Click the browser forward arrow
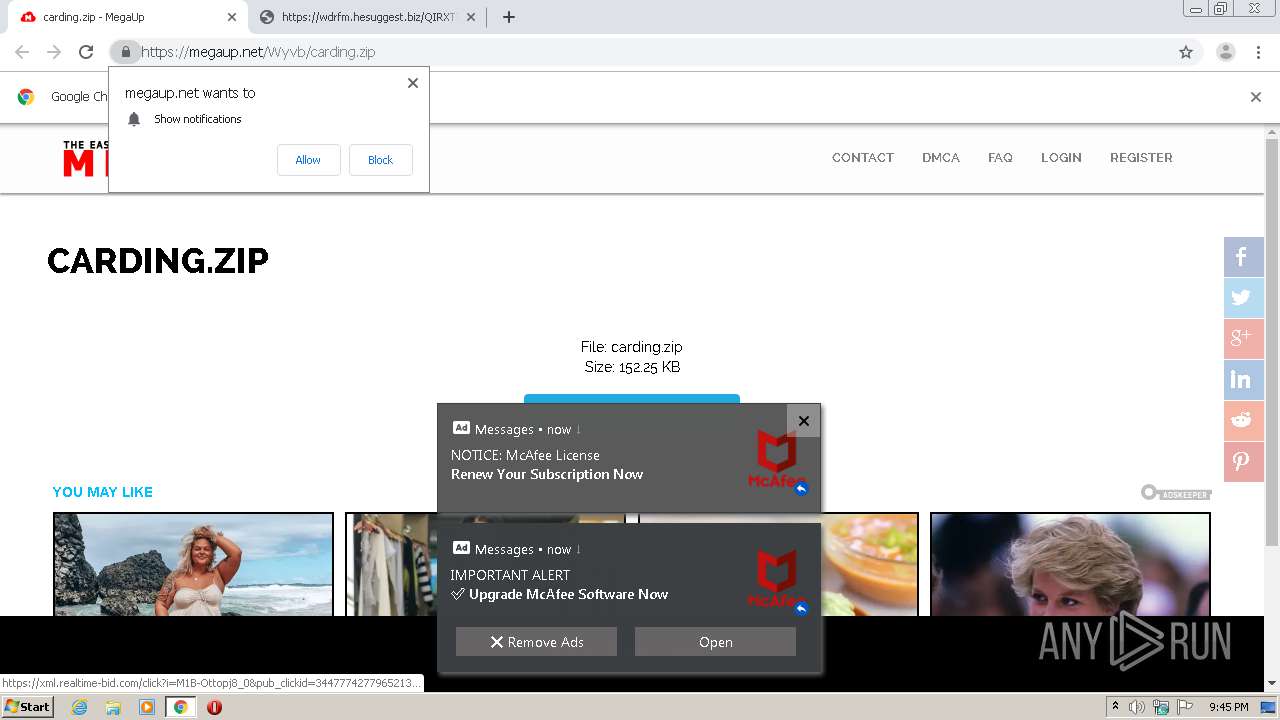This screenshot has height=720, width=1280. click(54, 52)
